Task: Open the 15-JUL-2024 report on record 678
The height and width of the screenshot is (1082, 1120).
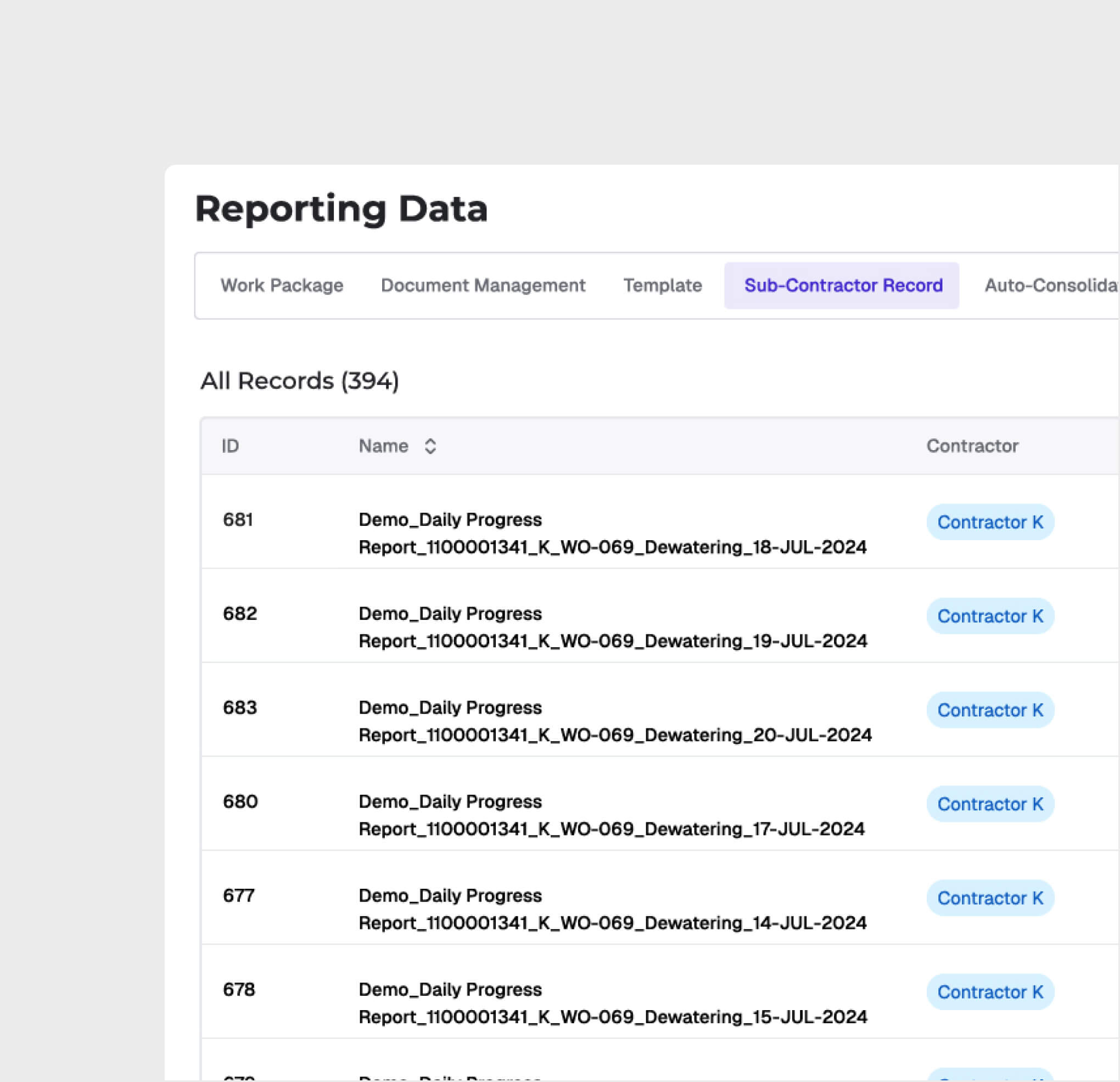Action: coord(612,1003)
